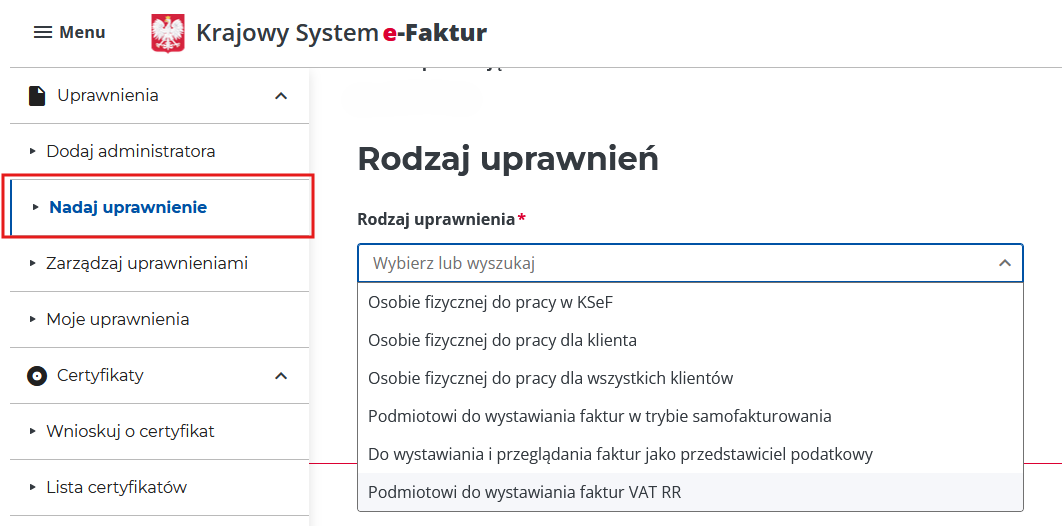This screenshot has height=526, width=1062.
Task: Choose Podmiotowi do wystawiania faktur VAT RR
Action: [524, 492]
